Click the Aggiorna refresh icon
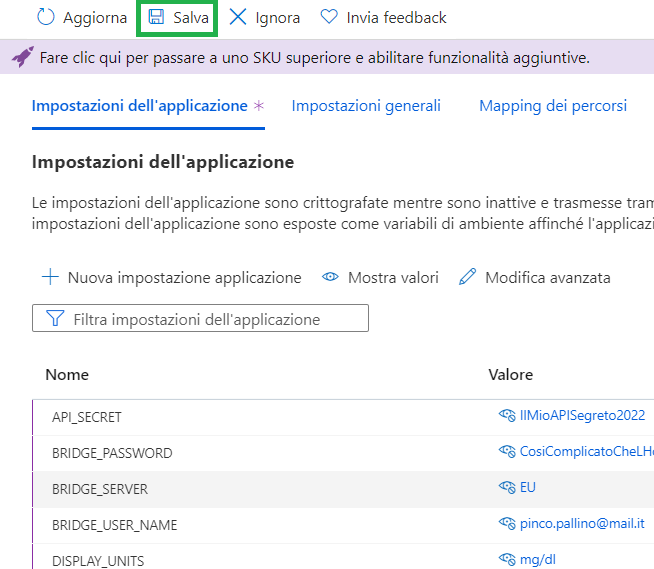The image size is (654, 569). tap(46, 18)
